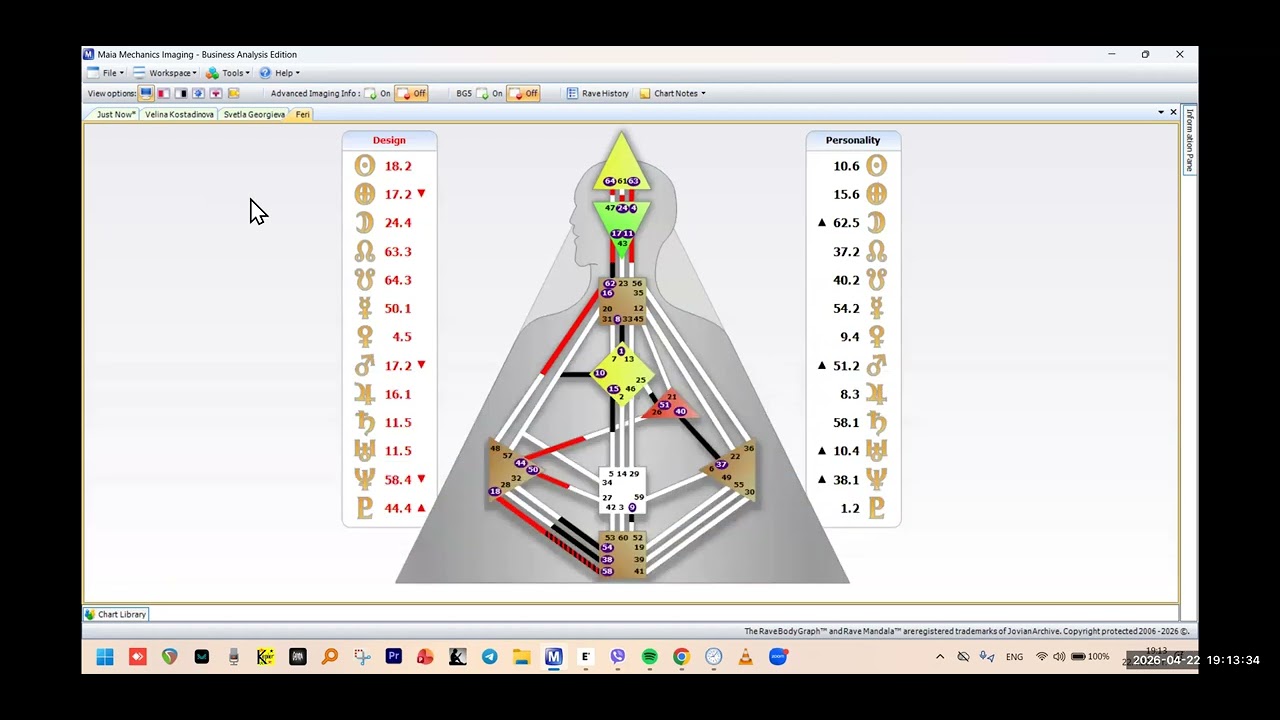Open Telegram from the taskbar
Image resolution: width=1280 pixels, height=720 pixels.
click(x=489, y=657)
